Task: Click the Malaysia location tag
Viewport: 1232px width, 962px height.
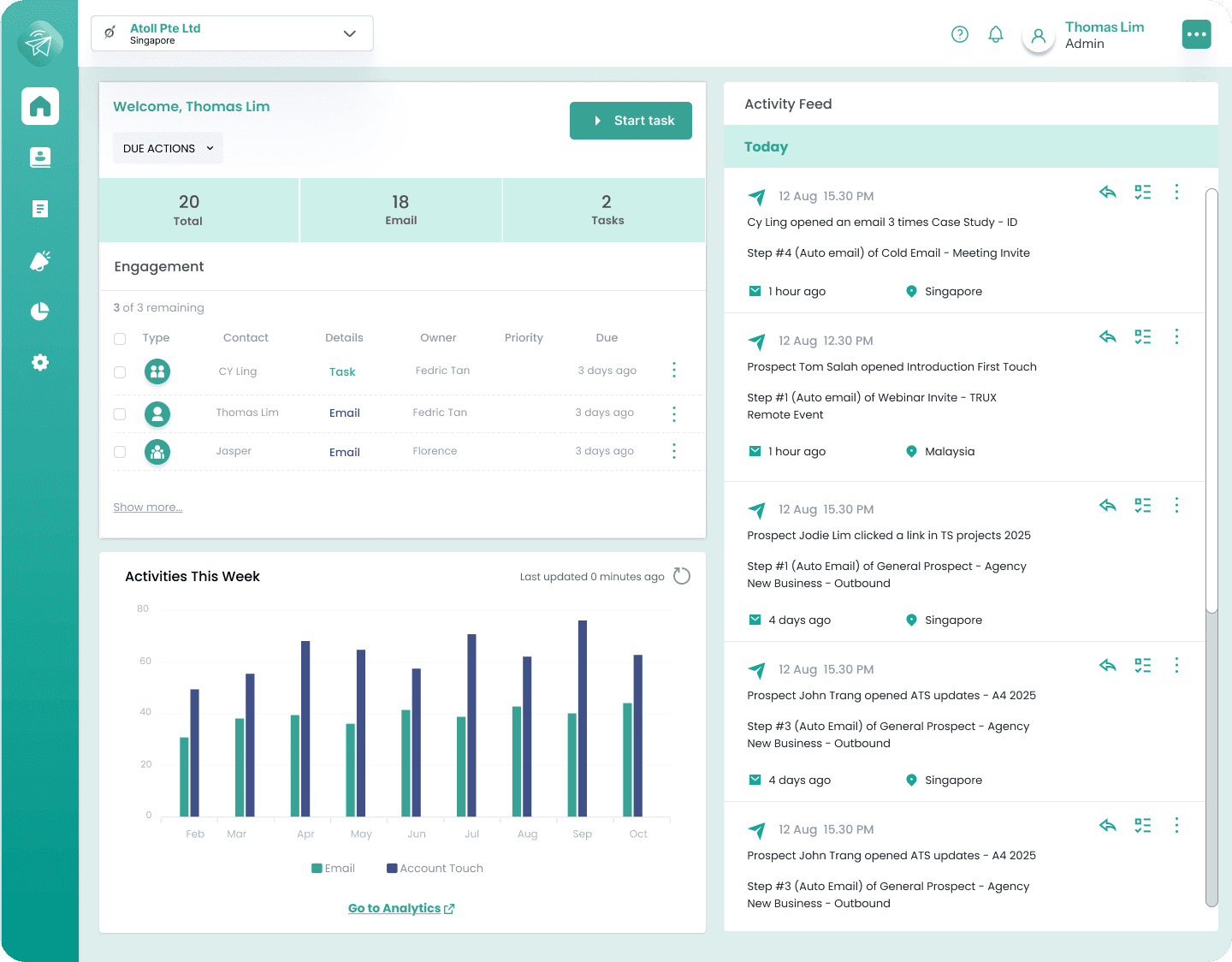Action: pyautogui.click(x=940, y=452)
